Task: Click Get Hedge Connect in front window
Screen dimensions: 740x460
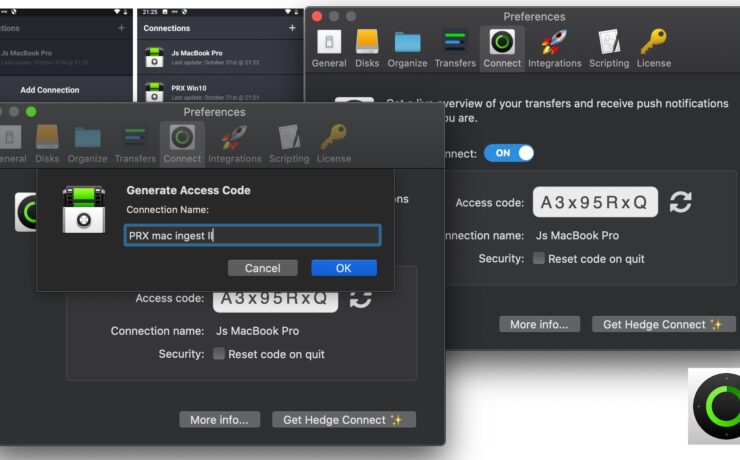Action: pos(344,419)
